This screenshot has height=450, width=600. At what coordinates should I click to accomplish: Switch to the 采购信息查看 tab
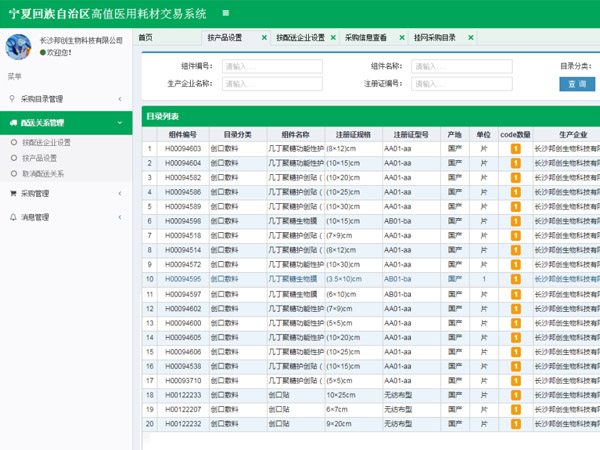(367, 37)
